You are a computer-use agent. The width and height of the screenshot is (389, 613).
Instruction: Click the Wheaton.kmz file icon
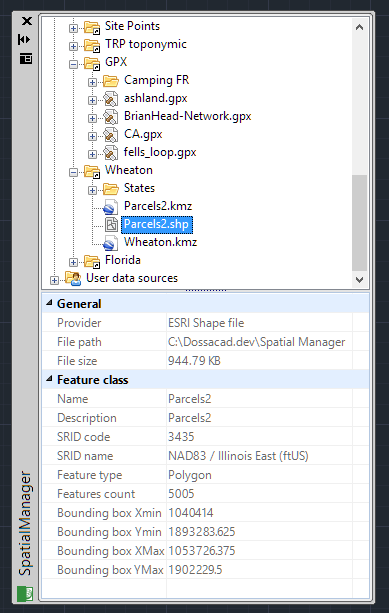tap(111, 243)
